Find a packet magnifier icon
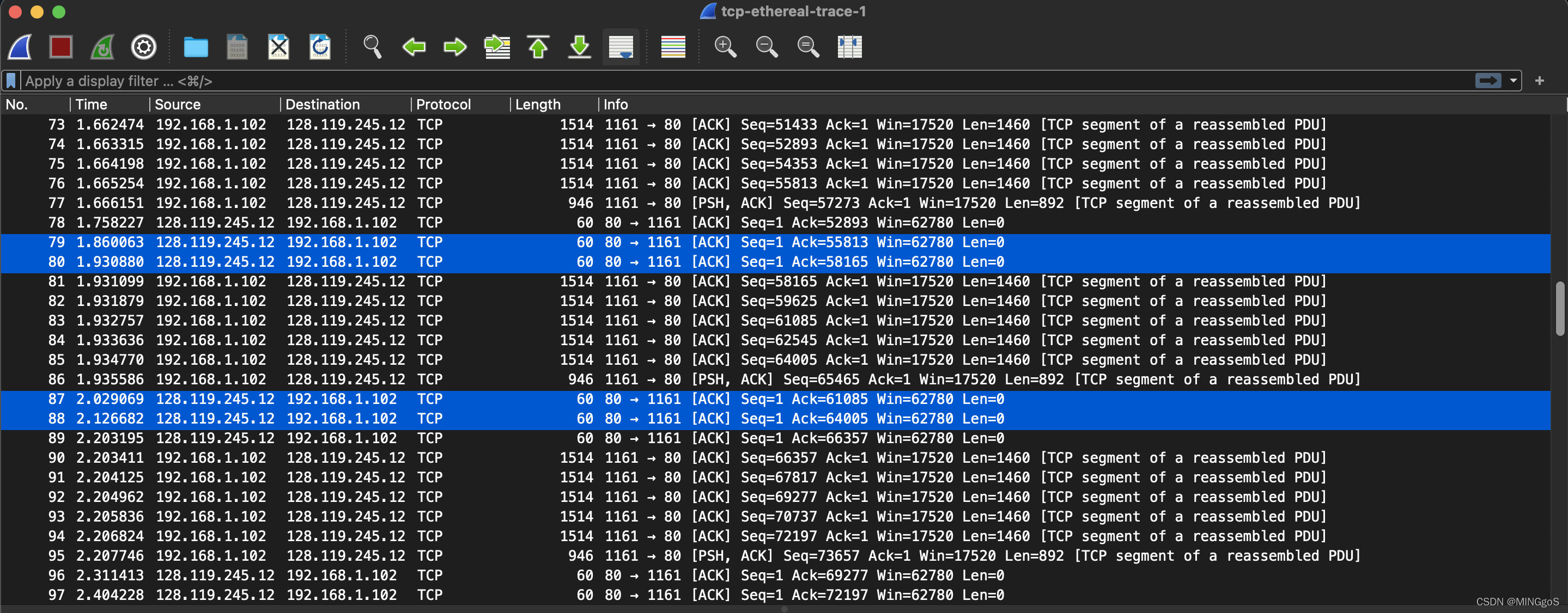Screen dimensions: 1568x613 click(372, 47)
